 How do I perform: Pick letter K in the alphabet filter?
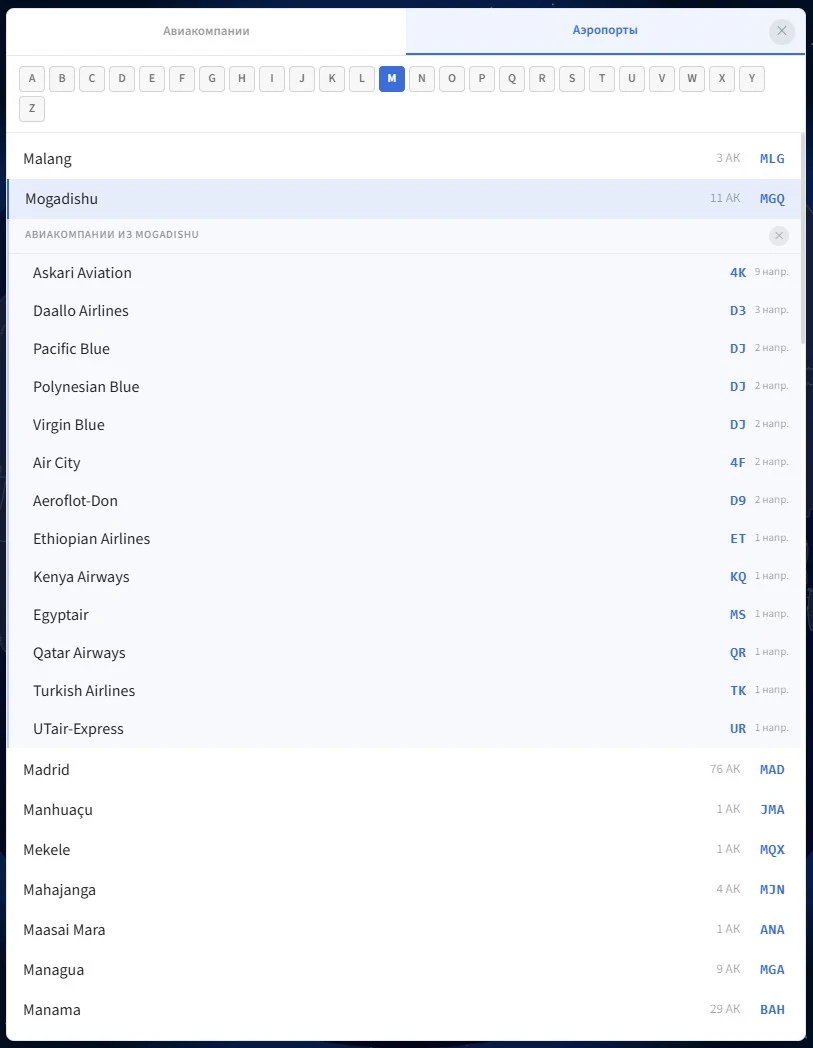click(332, 79)
